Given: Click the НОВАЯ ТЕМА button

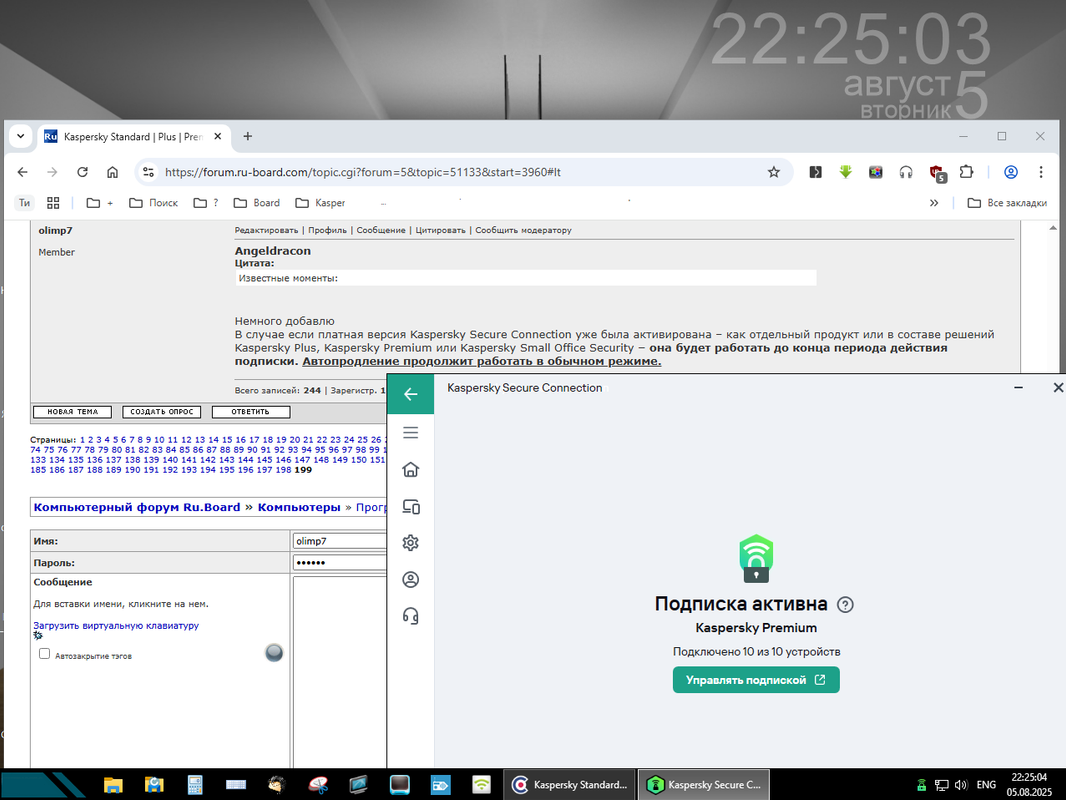Looking at the screenshot, I should tap(72, 412).
